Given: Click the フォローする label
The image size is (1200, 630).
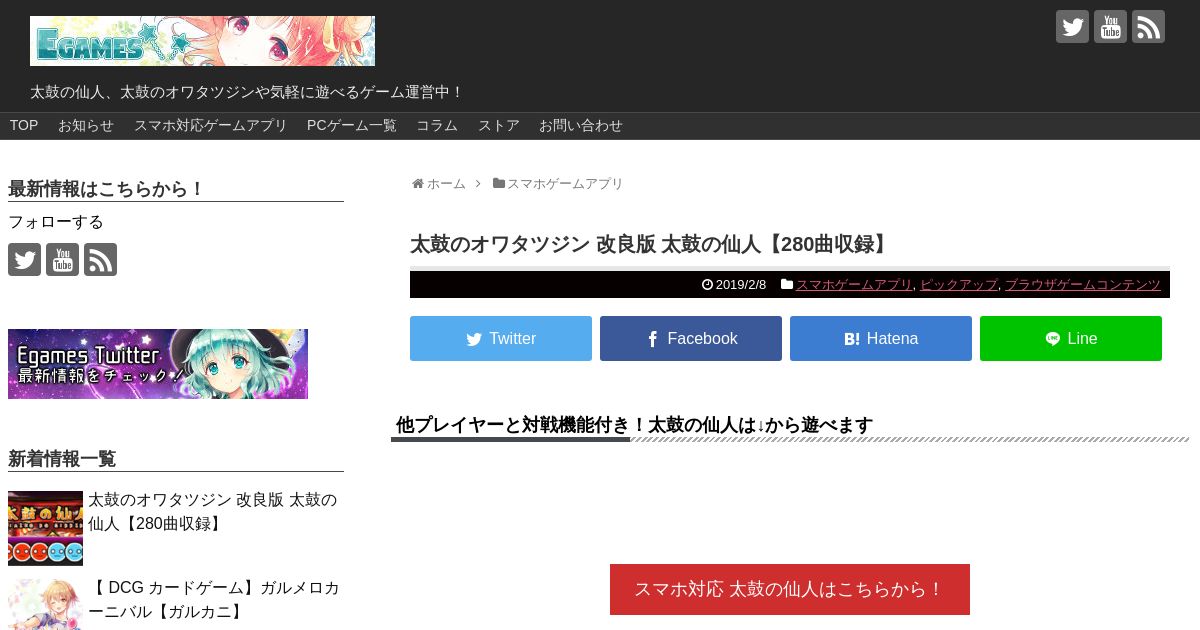Looking at the screenshot, I should coord(56,222).
